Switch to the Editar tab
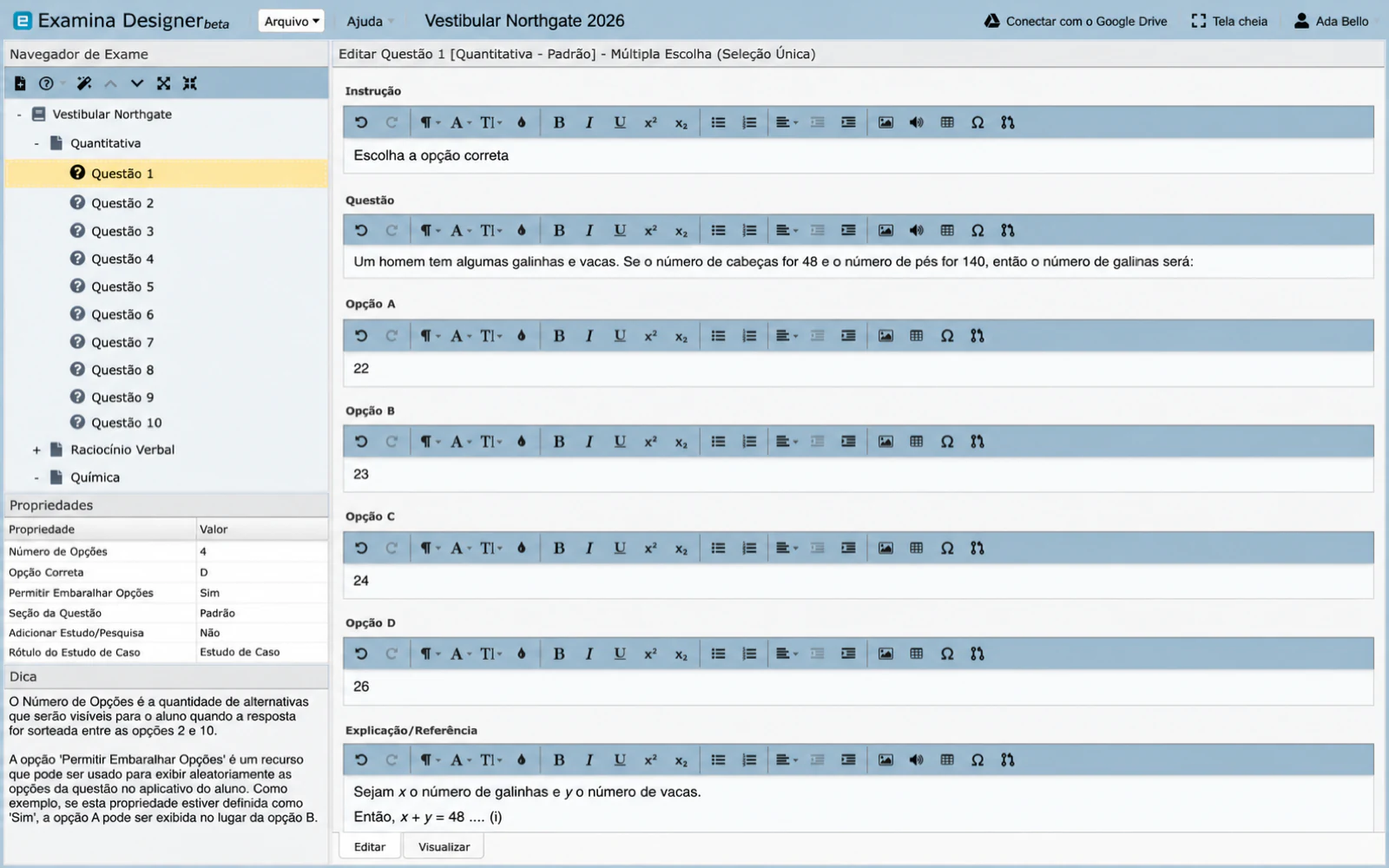The width and height of the screenshot is (1389, 868). point(369,846)
